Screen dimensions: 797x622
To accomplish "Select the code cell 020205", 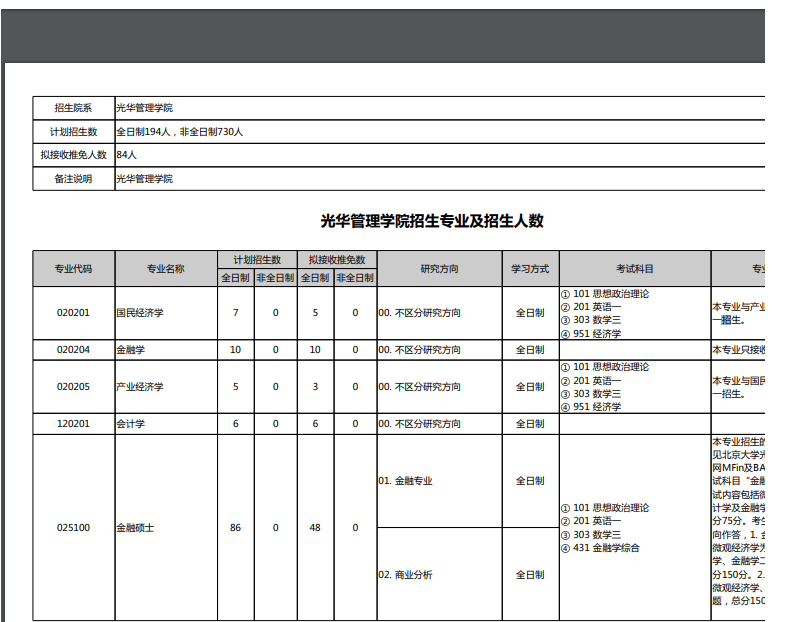I will pyautogui.click(x=74, y=387).
